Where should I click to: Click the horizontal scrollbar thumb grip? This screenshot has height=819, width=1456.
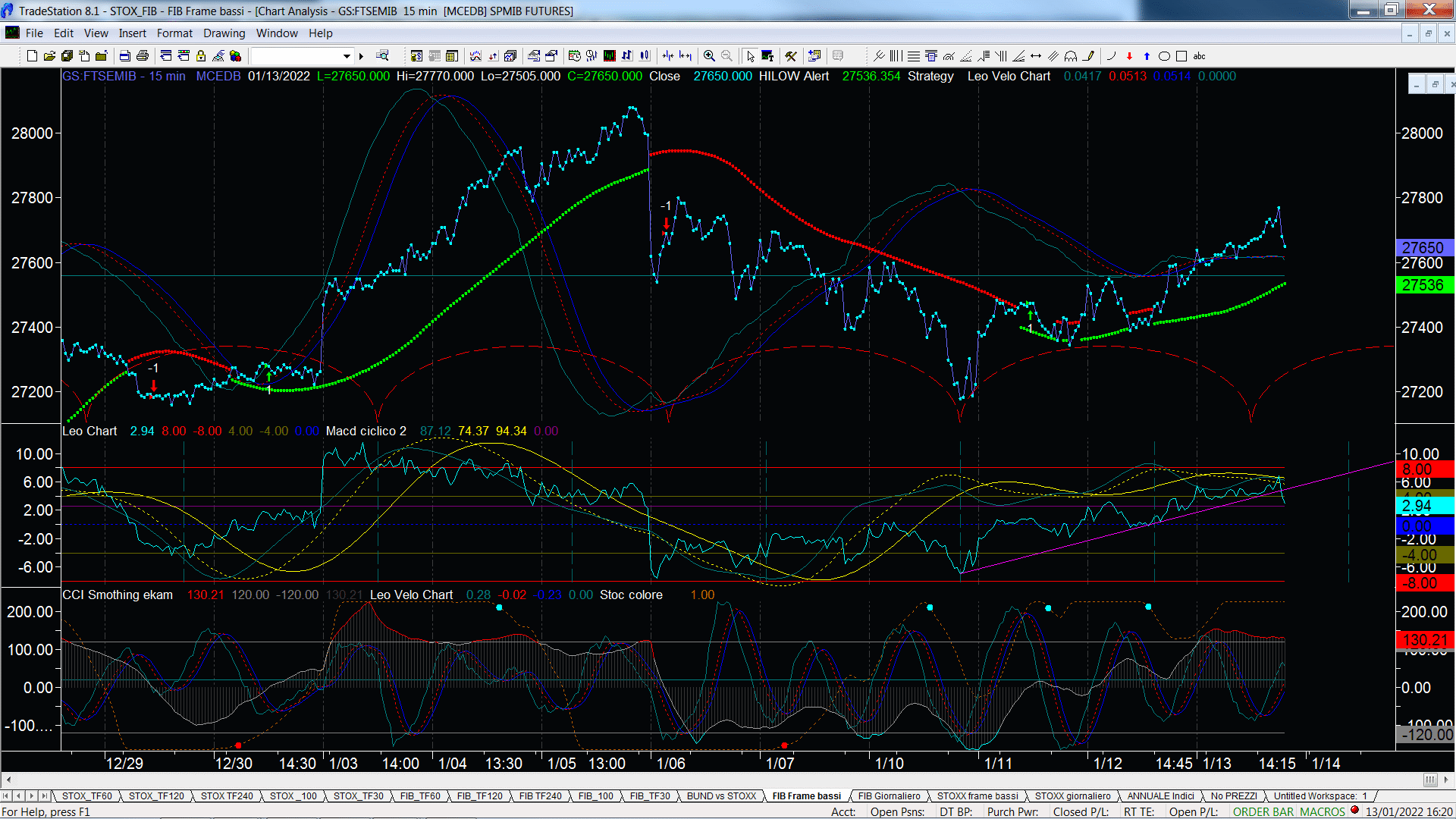click(1429, 780)
